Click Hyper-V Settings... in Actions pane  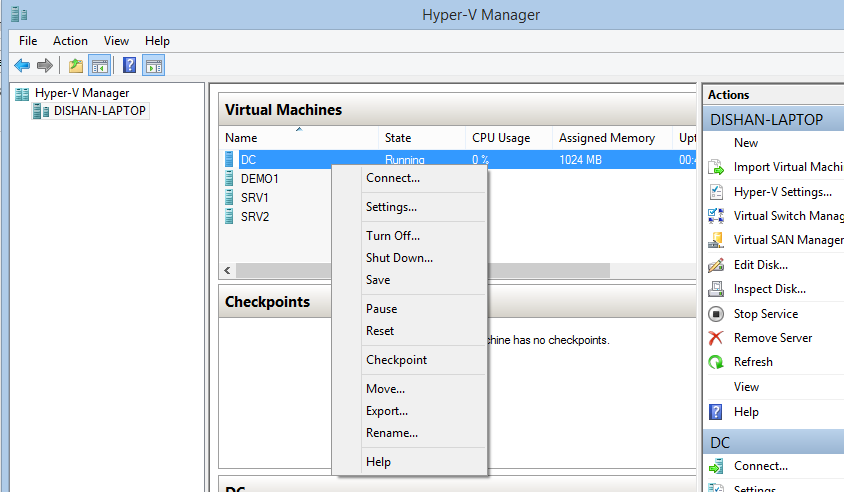click(783, 192)
